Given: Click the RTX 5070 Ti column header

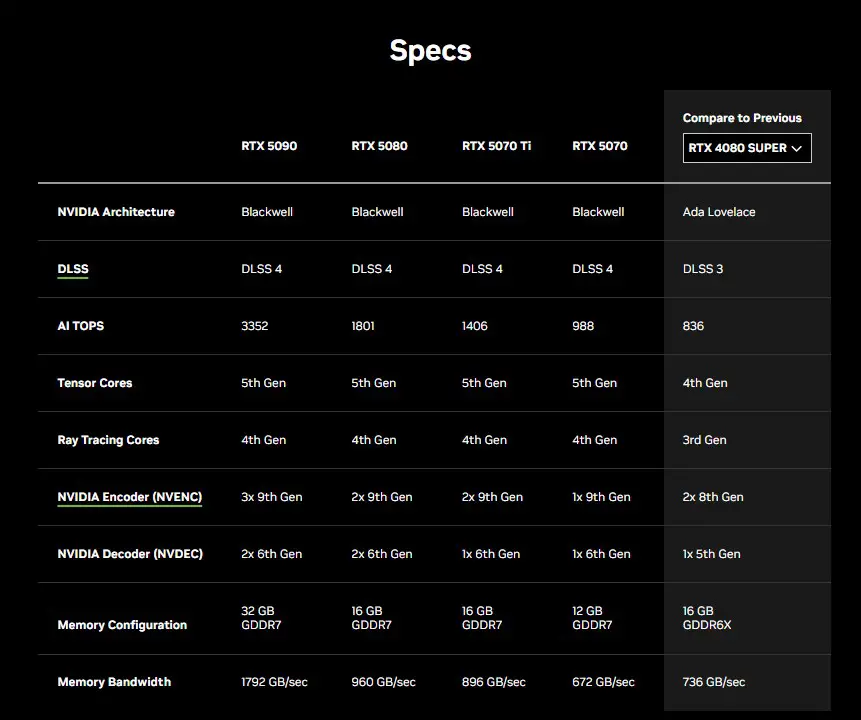Looking at the screenshot, I should click(x=496, y=146).
